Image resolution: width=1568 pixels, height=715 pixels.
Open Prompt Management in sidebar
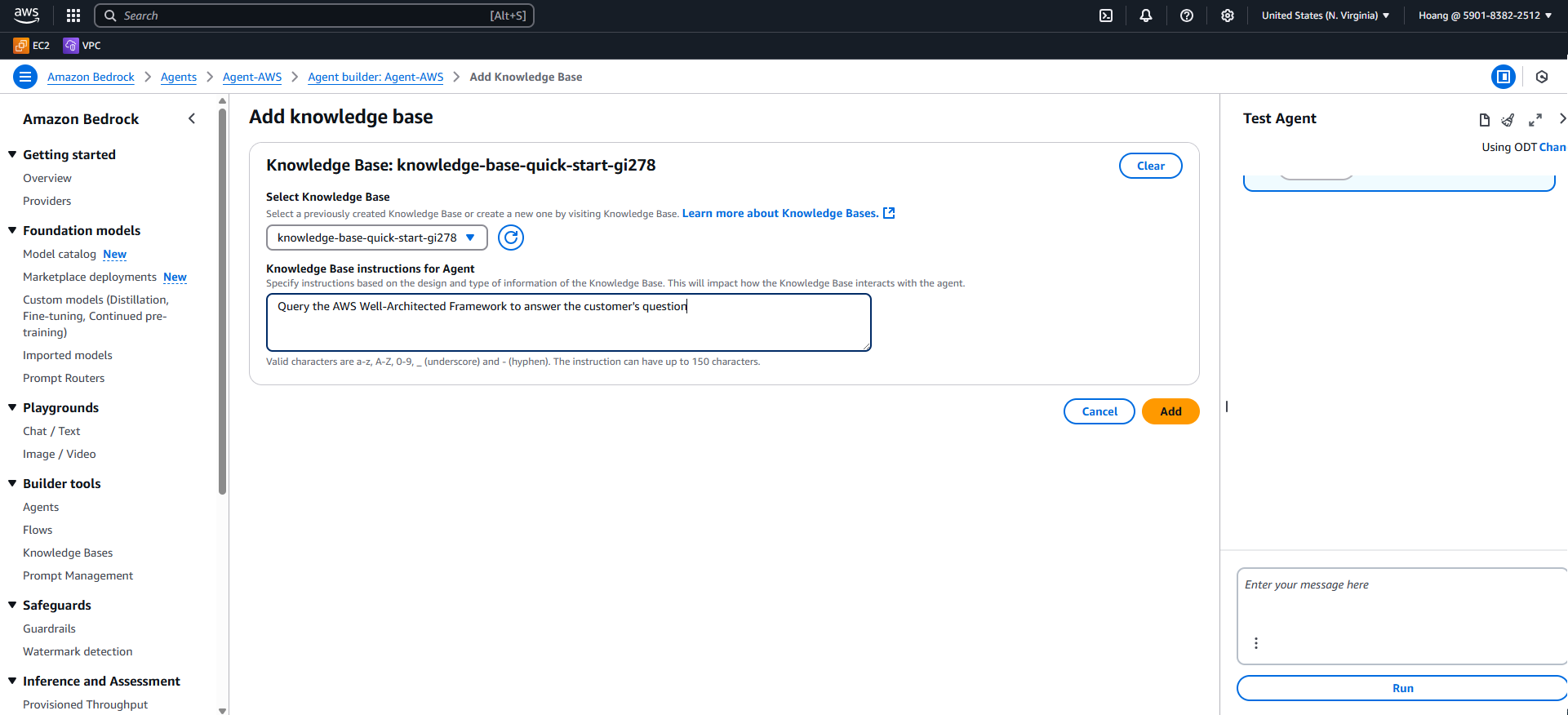pos(78,575)
